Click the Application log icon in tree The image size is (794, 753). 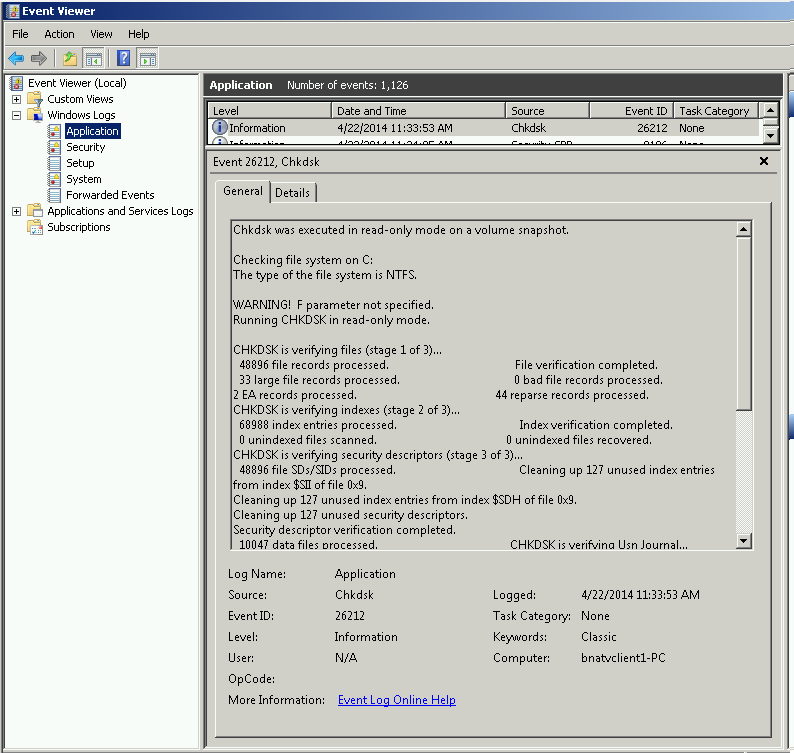pyautogui.click(x=54, y=131)
